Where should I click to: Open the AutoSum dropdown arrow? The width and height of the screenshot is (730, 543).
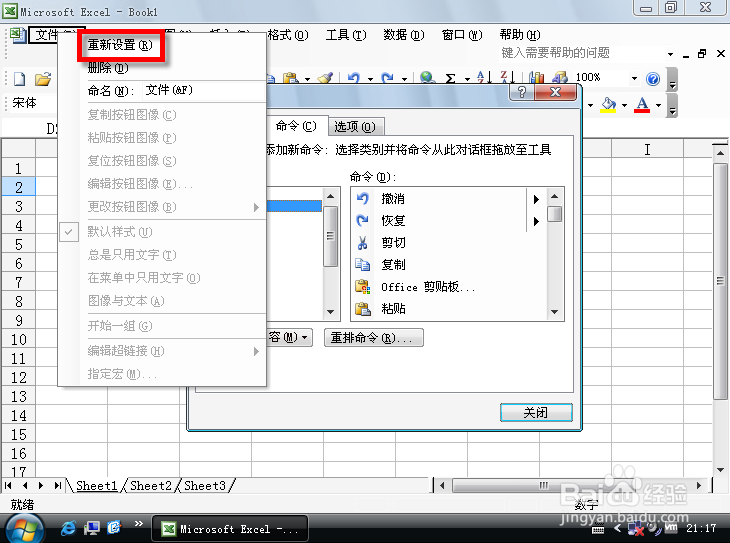click(x=467, y=79)
